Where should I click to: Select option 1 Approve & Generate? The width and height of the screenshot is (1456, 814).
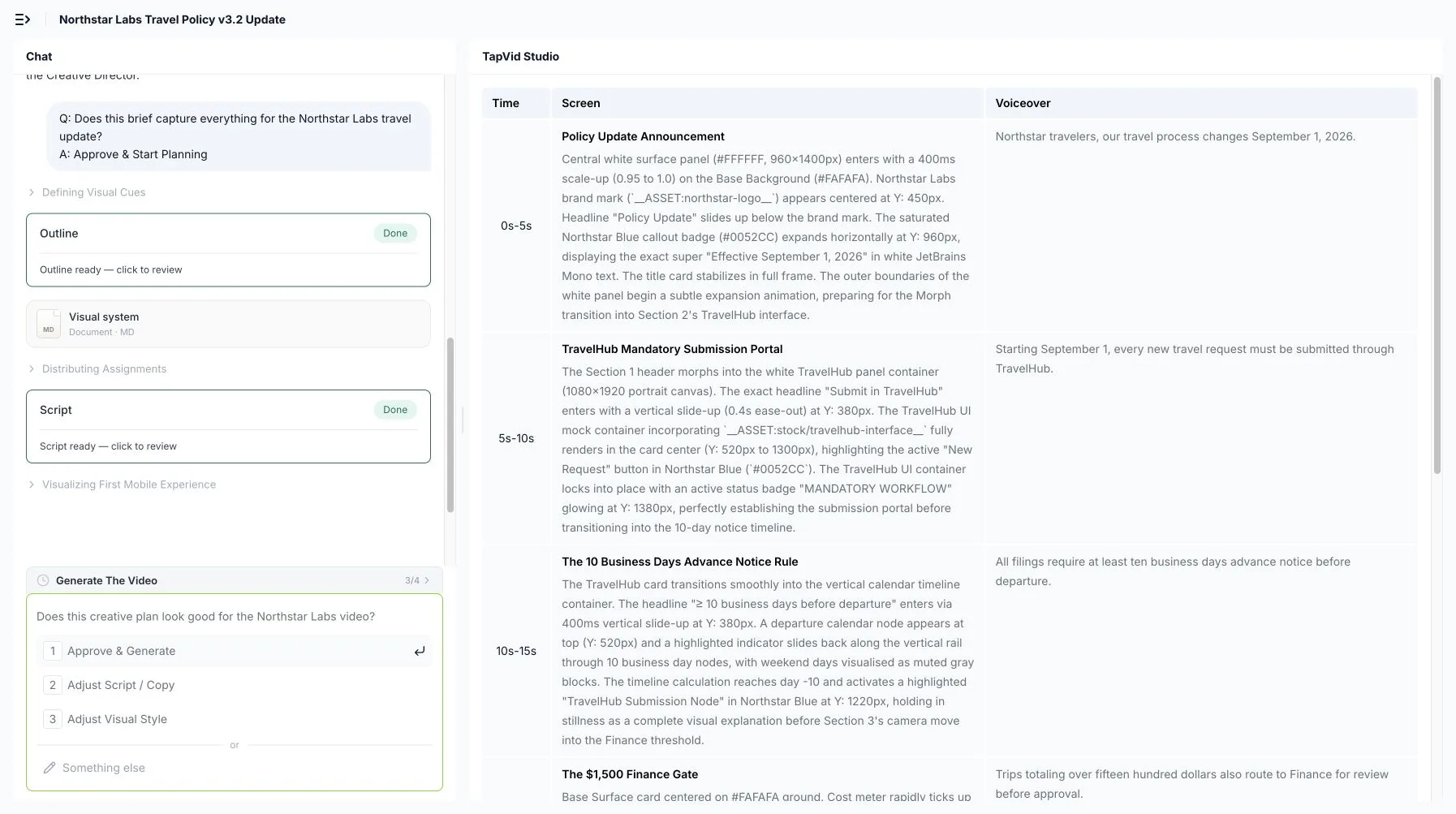[235, 651]
